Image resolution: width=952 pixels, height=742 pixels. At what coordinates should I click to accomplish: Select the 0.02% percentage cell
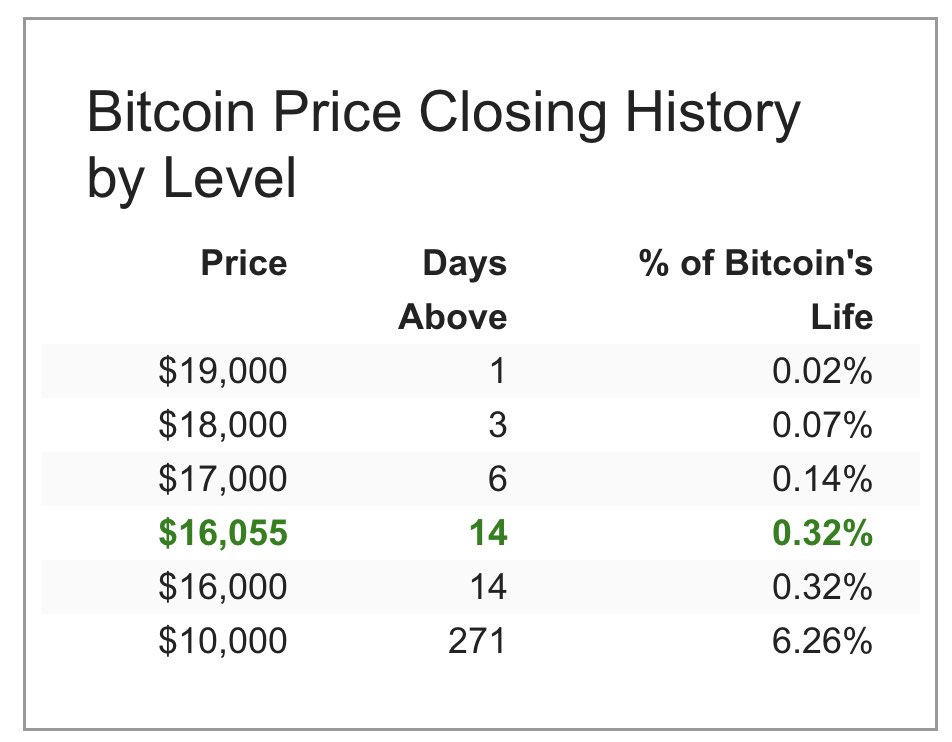[x=823, y=371]
